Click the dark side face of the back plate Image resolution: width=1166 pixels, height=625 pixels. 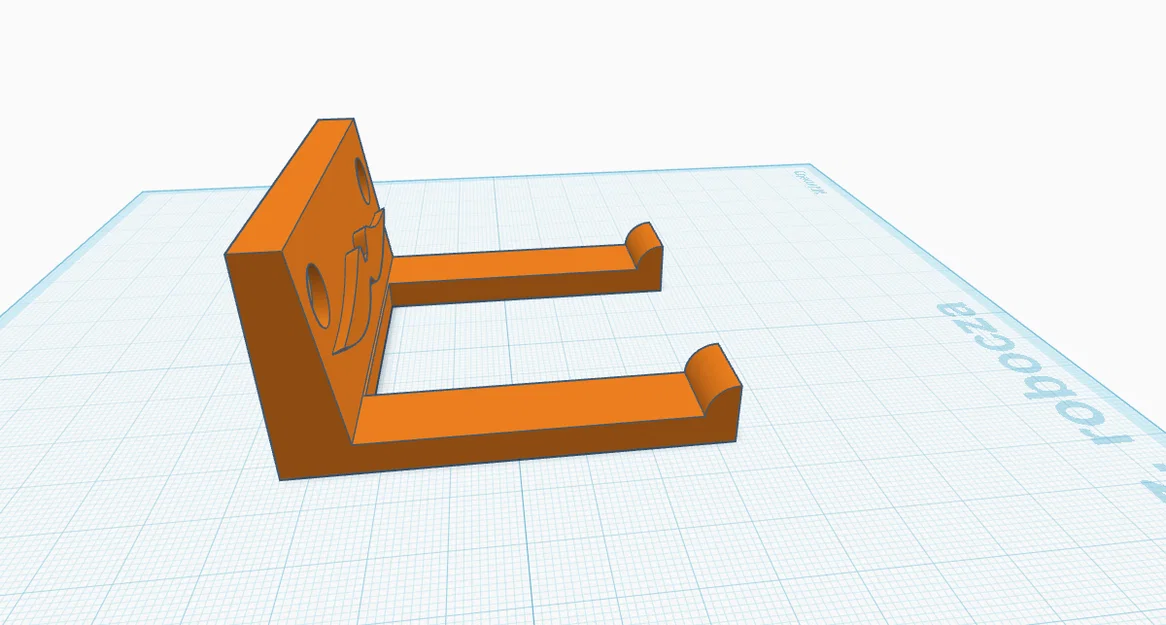pos(286,365)
